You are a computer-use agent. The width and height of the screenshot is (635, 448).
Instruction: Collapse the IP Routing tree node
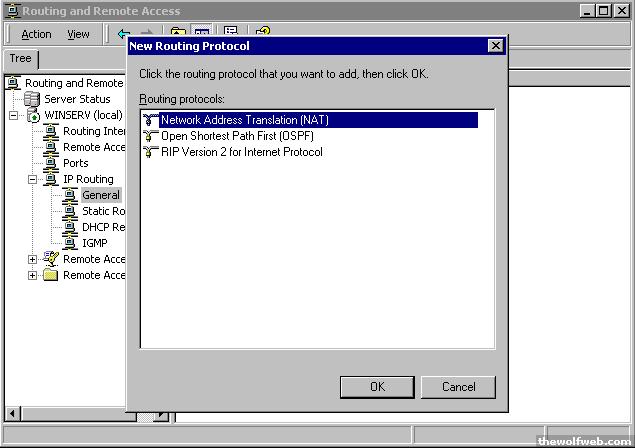(x=33, y=179)
